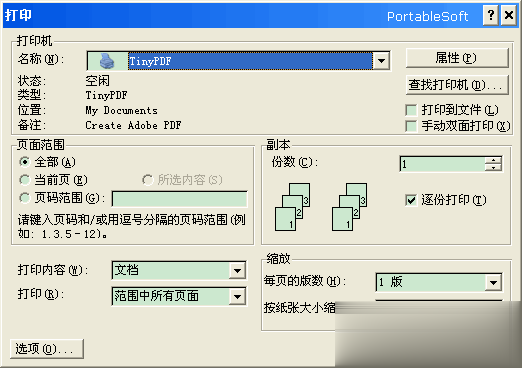Select the 页码范围(G) radio option

pyautogui.click(x=25, y=198)
